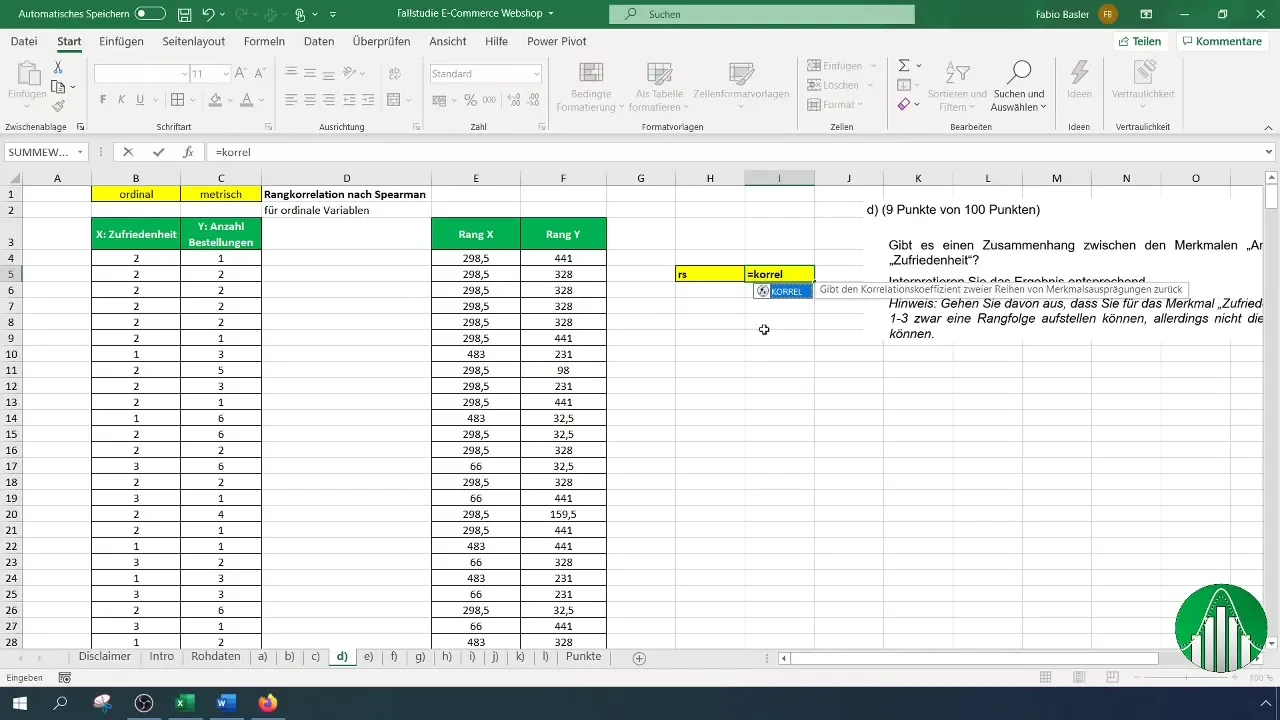Viewport: 1280px width, 720px height.
Task: Click the Suchen search box
Action: click(x=761, y=15)
